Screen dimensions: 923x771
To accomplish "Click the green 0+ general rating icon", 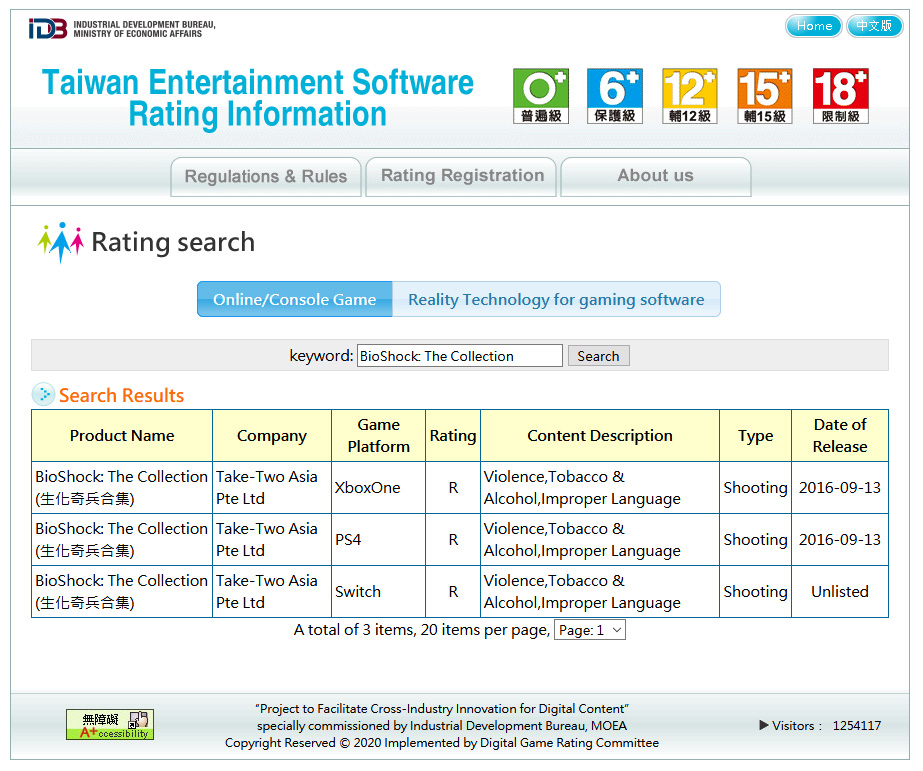I will pos(540,96).
